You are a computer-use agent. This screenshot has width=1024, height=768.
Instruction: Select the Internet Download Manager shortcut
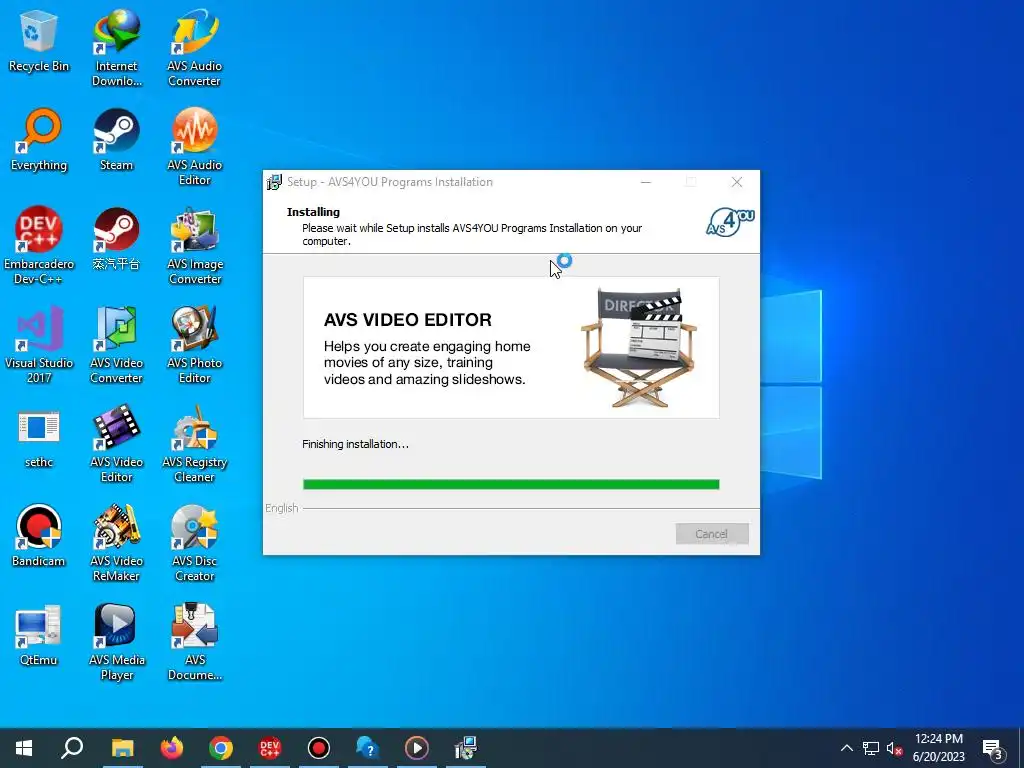click(117, 49)
